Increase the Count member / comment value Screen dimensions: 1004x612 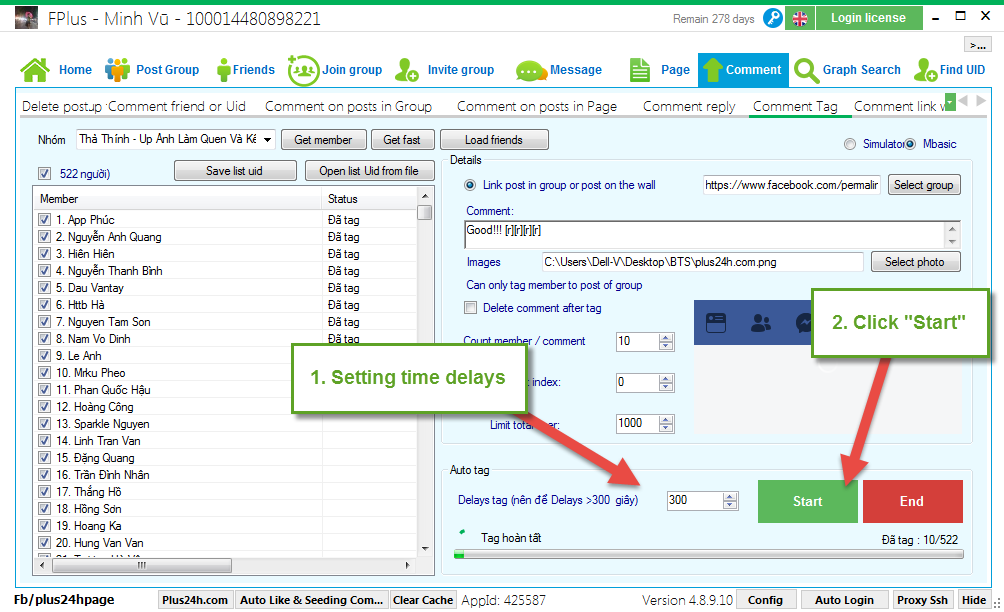coord(666,337)
